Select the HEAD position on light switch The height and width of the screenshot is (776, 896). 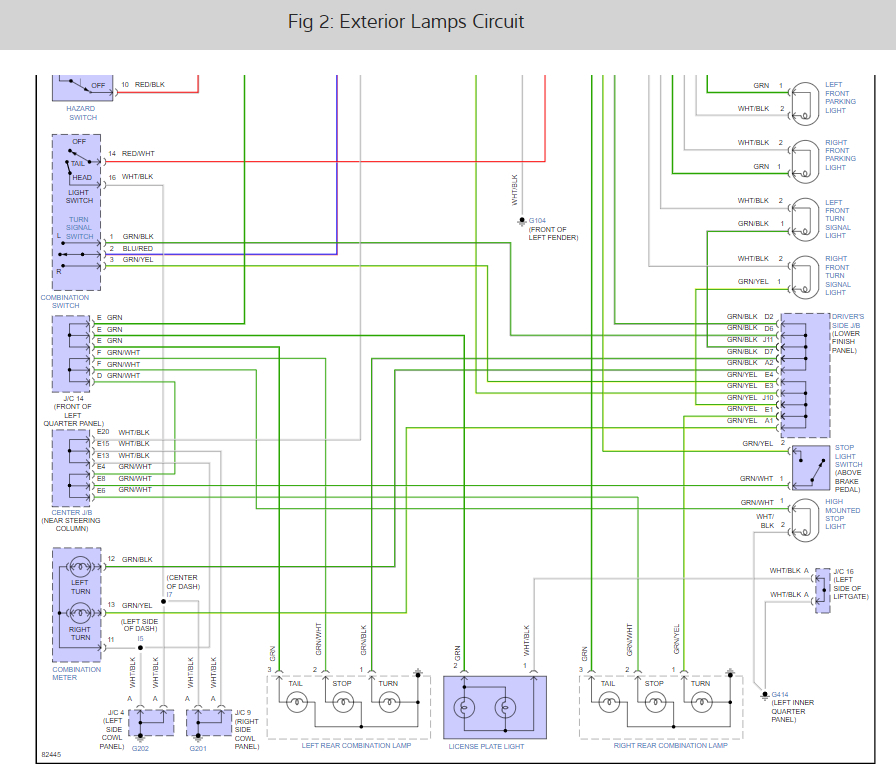click(x=82, y=178)
